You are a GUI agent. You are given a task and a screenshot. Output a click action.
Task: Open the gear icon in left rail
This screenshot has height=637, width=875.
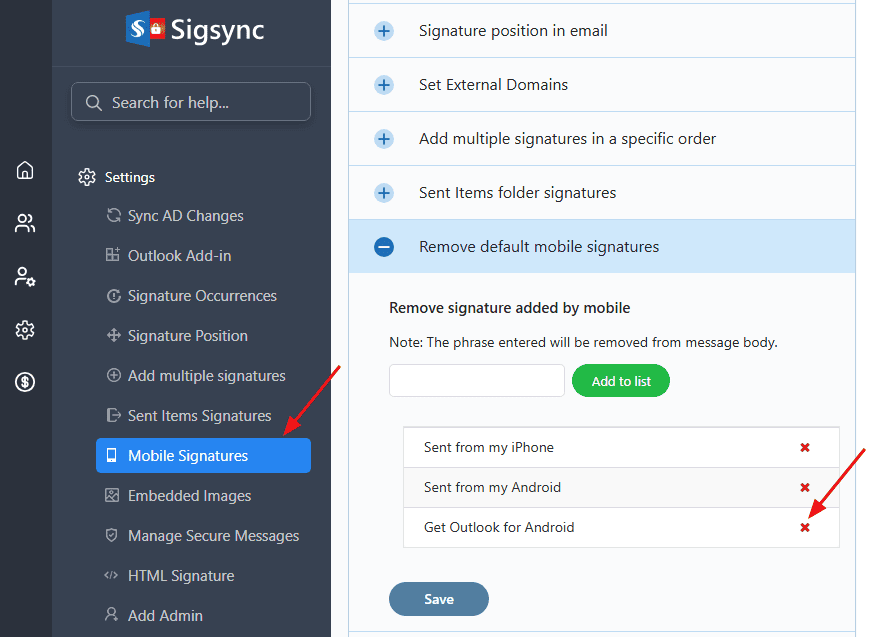click(25, 330)
